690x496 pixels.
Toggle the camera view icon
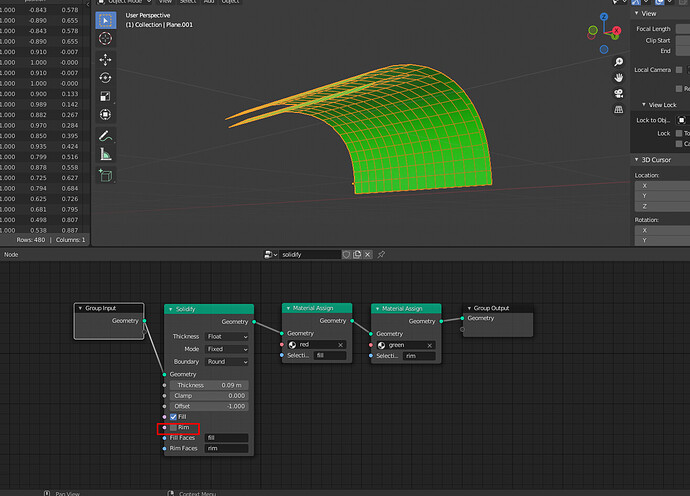tap(619, 94)
